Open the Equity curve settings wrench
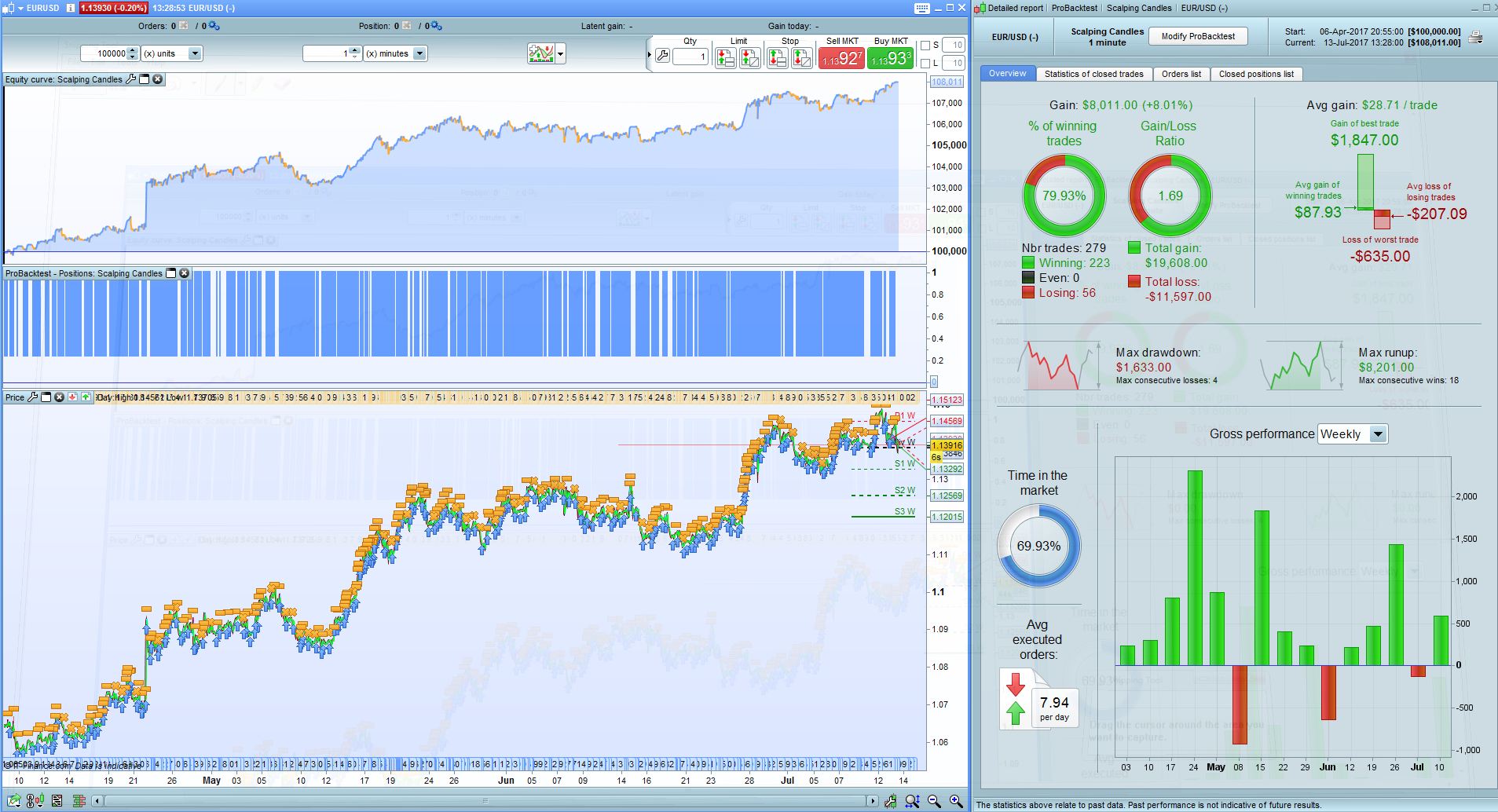Viewport: 1498px width, 812px height. tap(131, 79)
